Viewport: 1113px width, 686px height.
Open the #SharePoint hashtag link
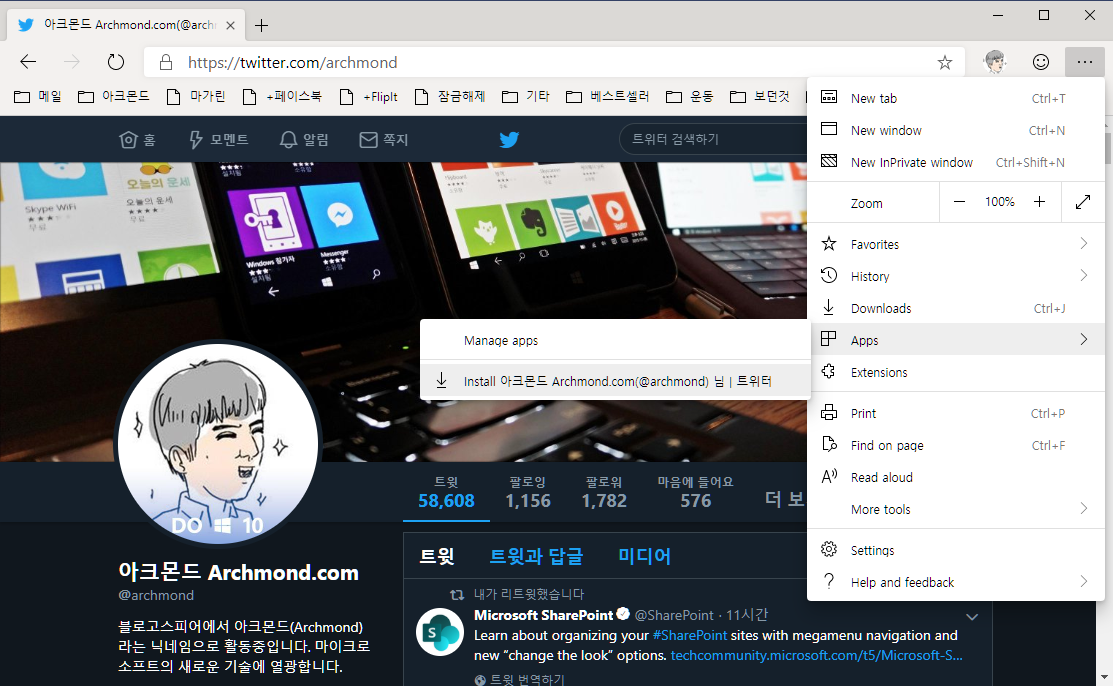690,636
